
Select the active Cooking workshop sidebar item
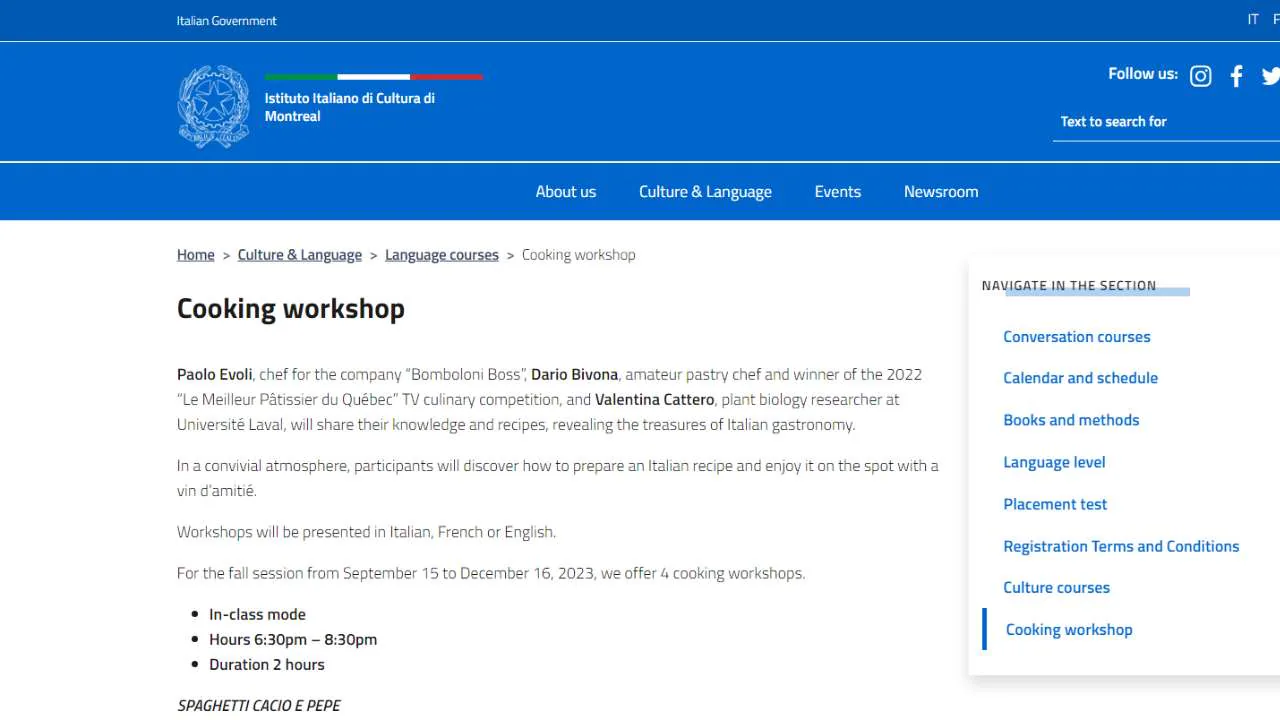pyautogui.click(x=1069, y=630)
